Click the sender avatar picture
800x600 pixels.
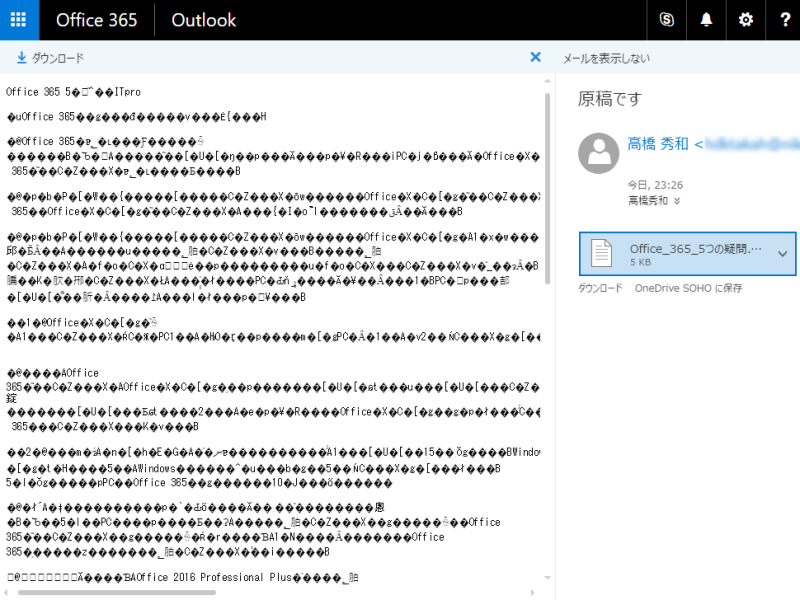coord(598,152)
